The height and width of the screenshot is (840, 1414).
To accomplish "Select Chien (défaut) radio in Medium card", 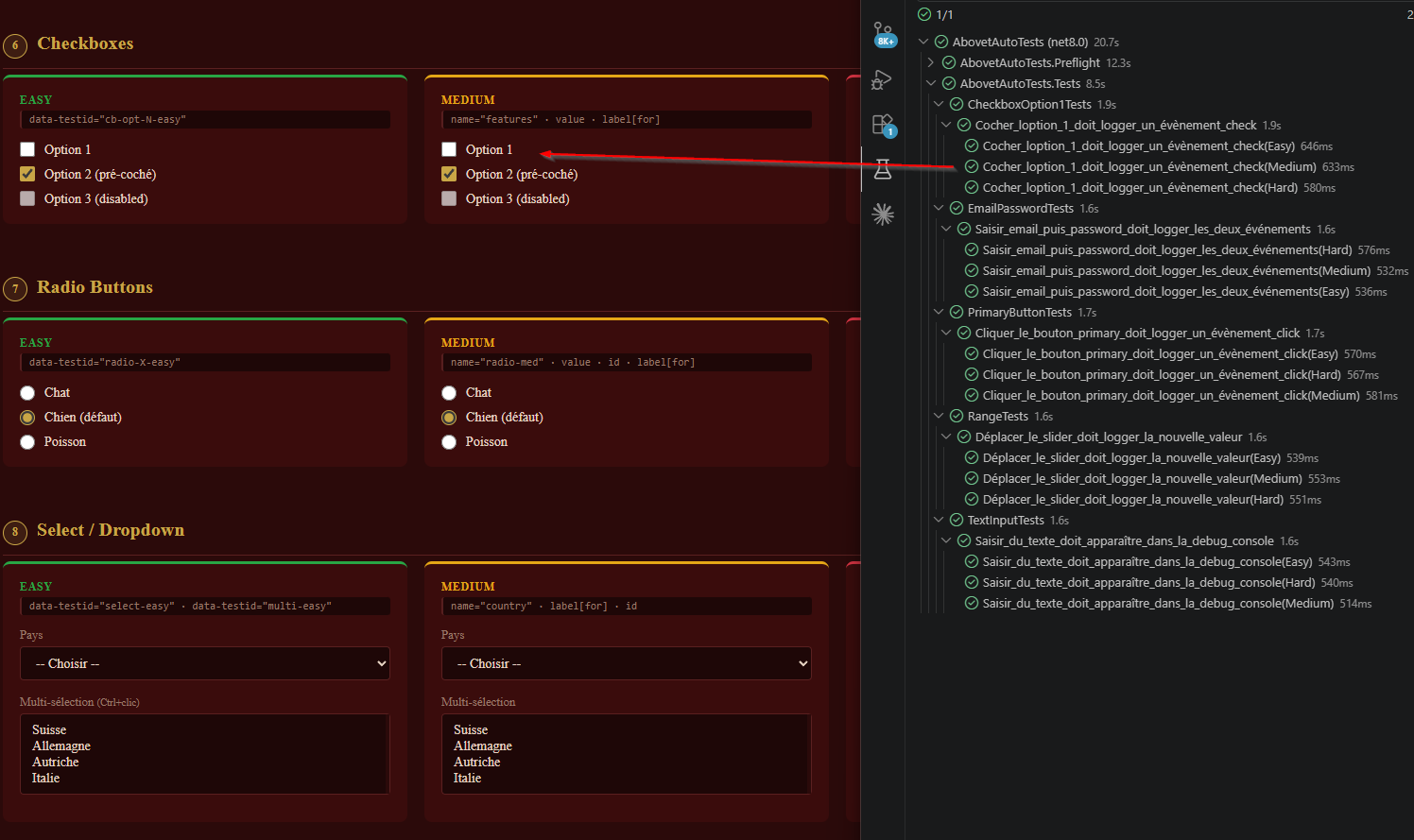I will tap(449, 418).
